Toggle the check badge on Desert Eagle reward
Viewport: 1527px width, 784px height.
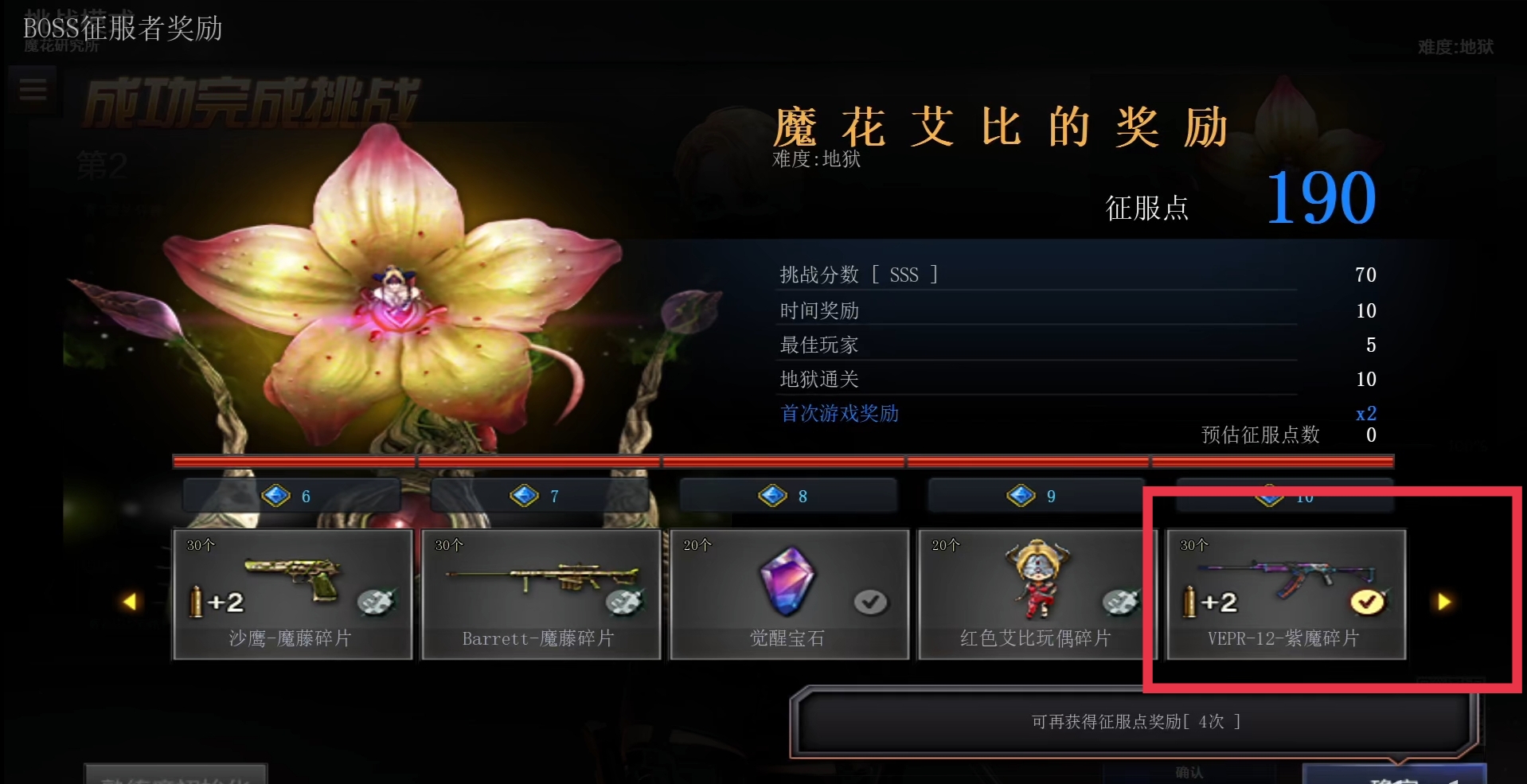375,603
